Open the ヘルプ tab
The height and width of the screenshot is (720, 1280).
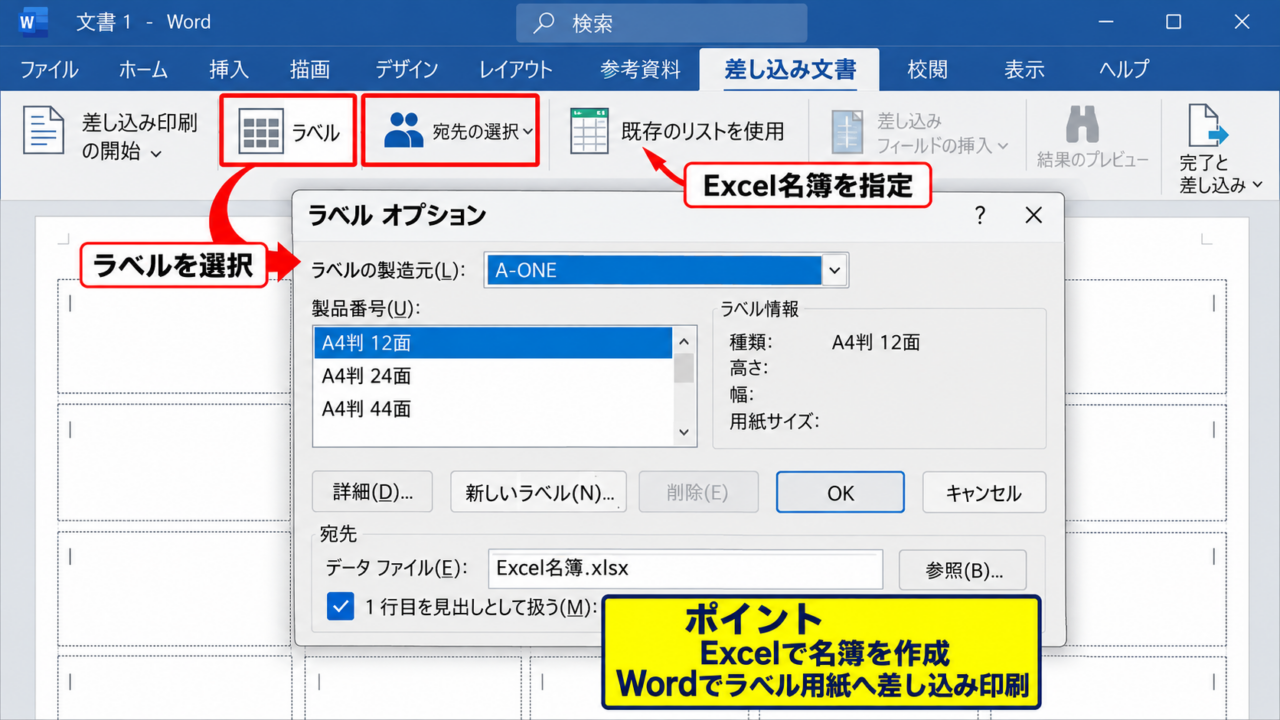pyautogui.click(x=1124, y=69)
